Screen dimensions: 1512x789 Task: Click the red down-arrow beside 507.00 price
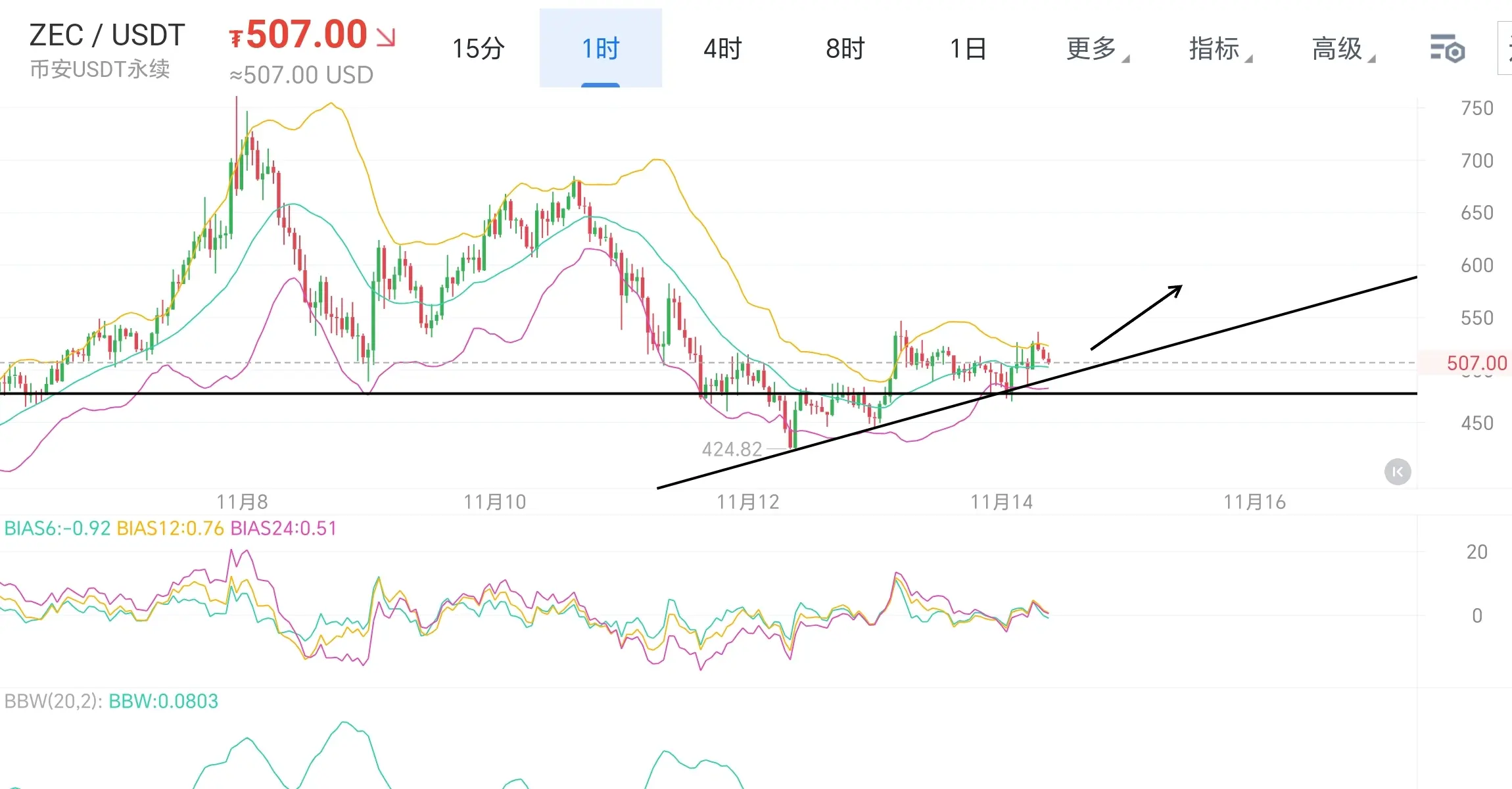(386, 37)
